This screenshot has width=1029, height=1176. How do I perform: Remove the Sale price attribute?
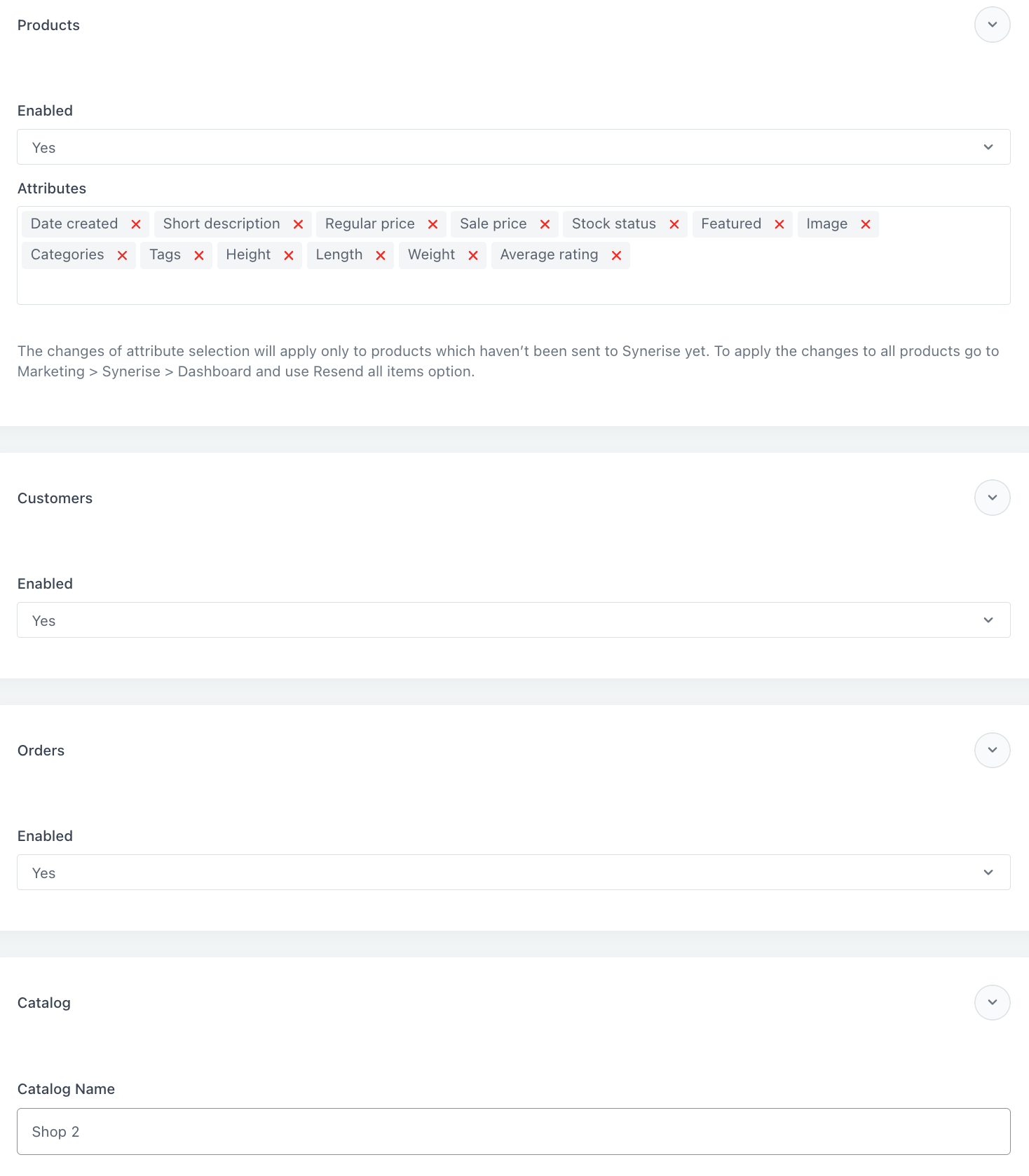[x=545, y=224]
